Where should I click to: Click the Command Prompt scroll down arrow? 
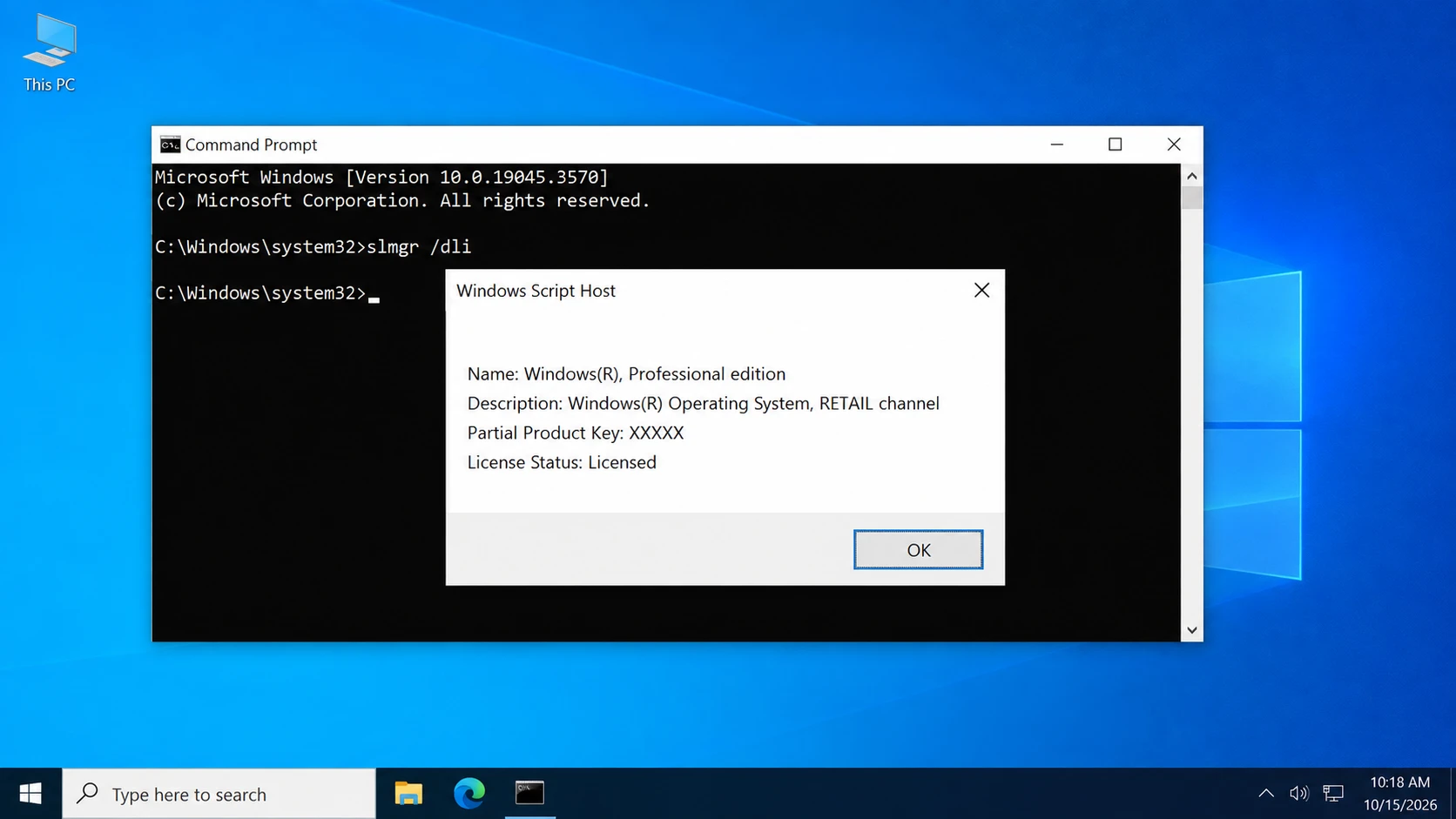(1191, 630)
